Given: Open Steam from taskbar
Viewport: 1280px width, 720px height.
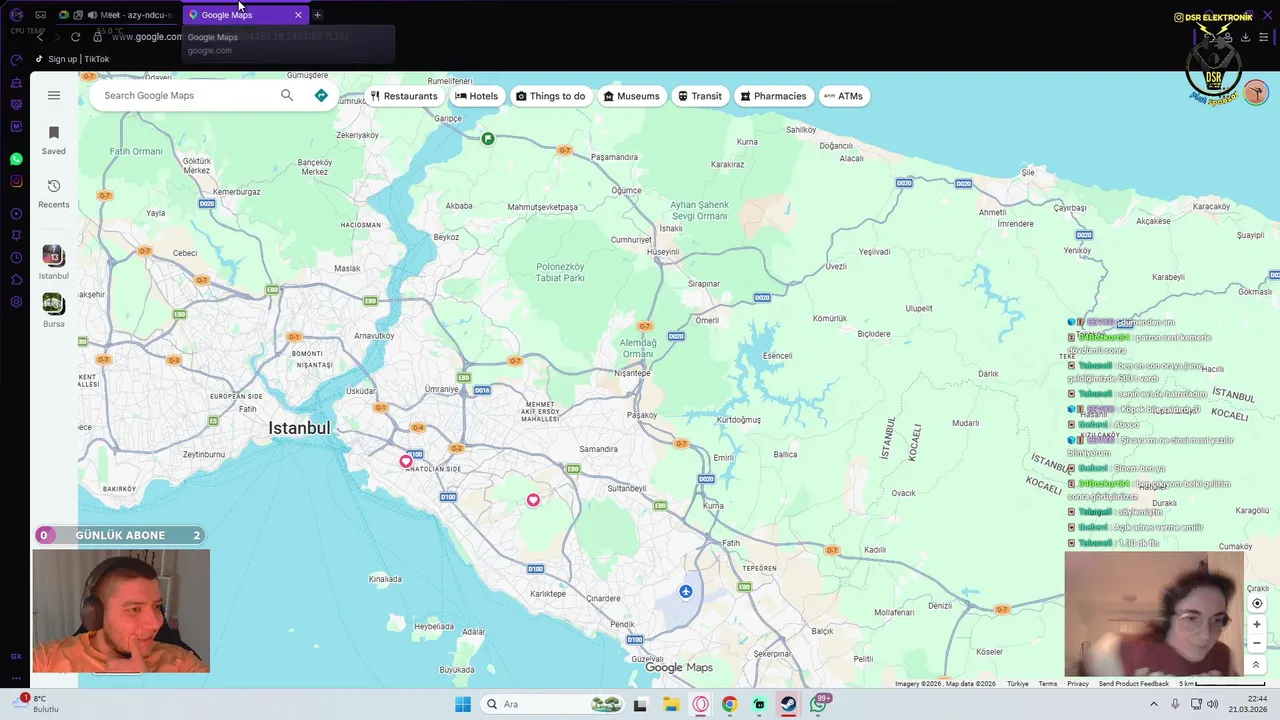Looking at the screenshot, I should pos(788,704).
